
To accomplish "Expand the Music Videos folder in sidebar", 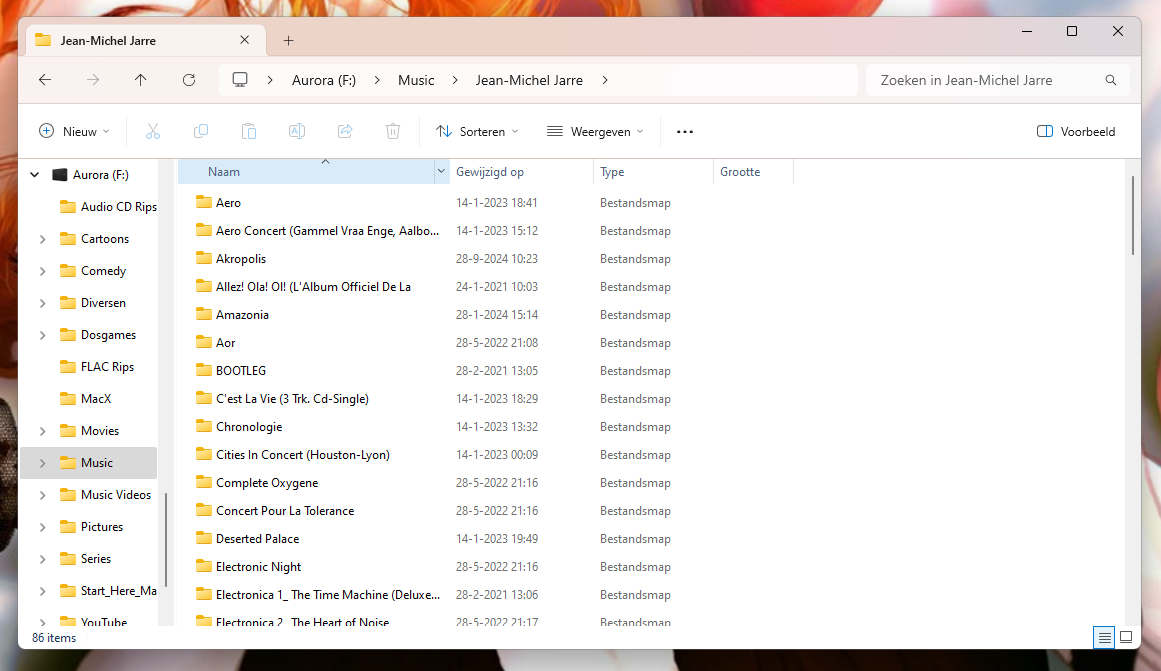I will pos(42,495).
